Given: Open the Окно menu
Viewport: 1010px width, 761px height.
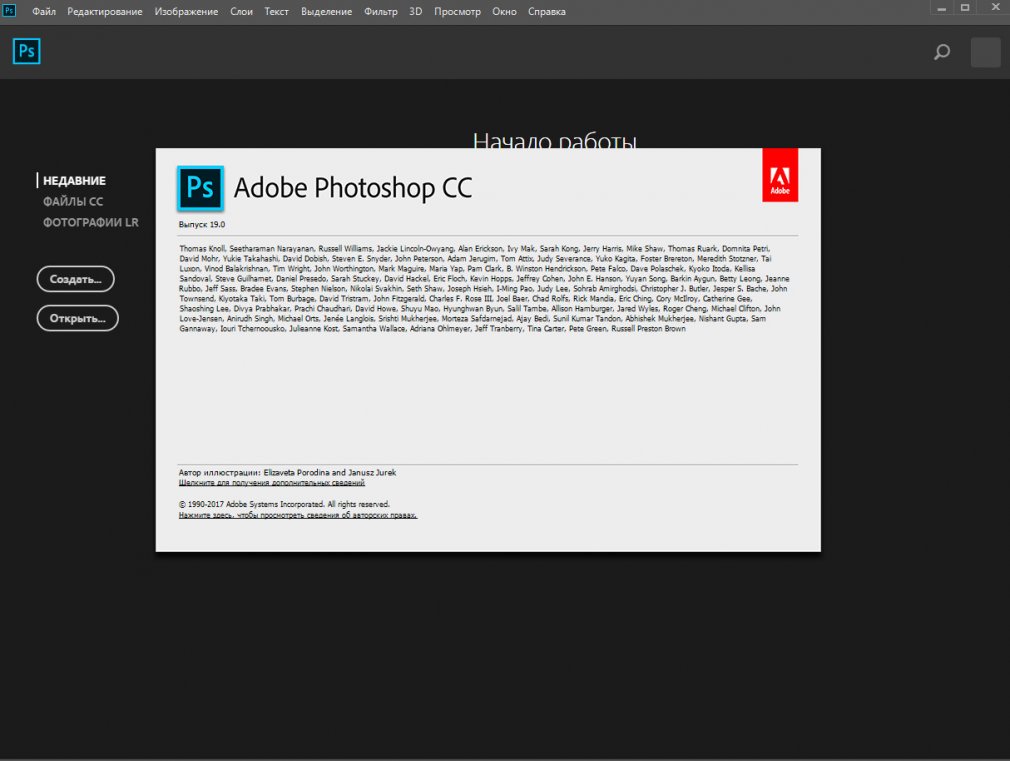Looking at the screenshot, I should pyautogui.click(x=504, y=12).
